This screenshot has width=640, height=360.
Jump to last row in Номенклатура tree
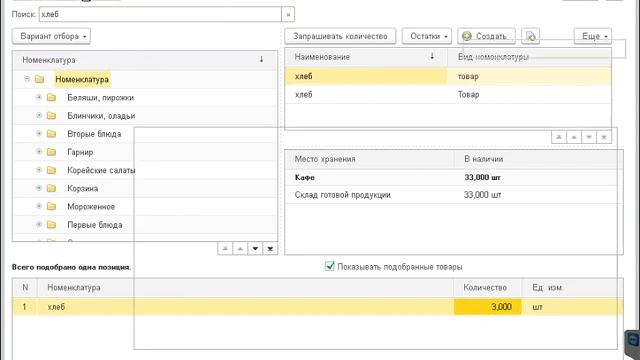coord(270,249)
